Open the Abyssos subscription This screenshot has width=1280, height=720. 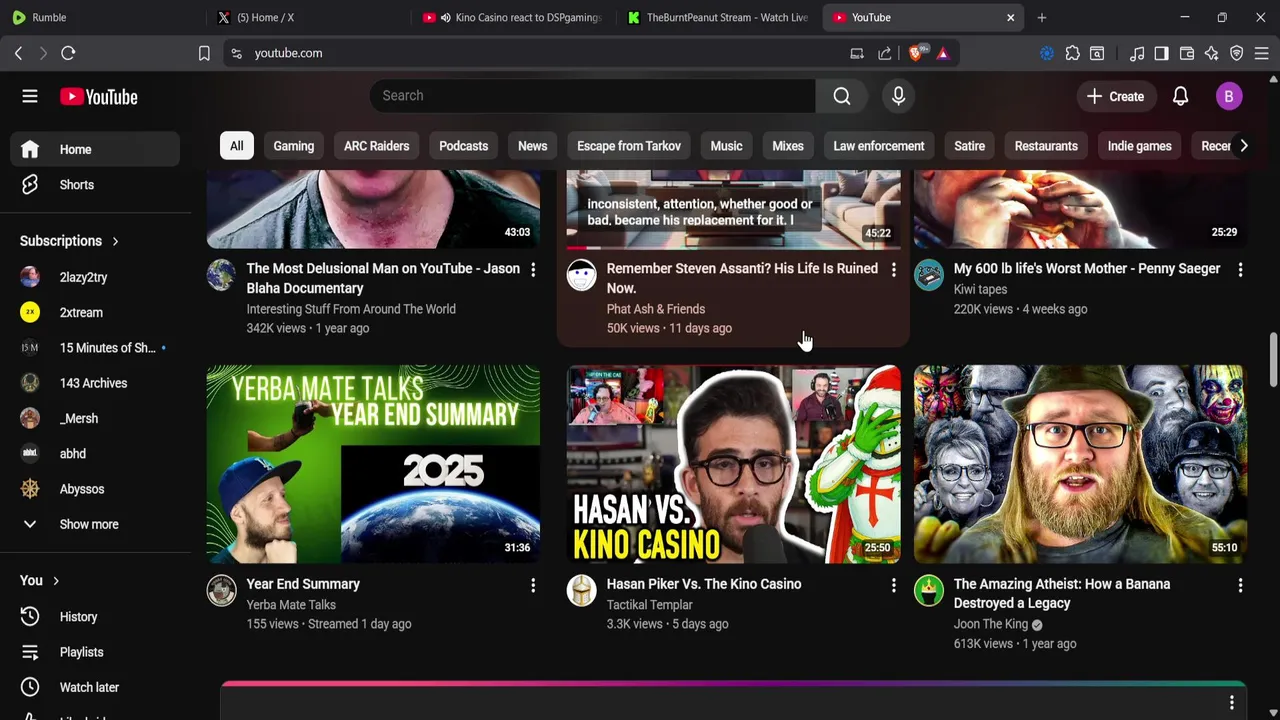[x=95, y=489]
